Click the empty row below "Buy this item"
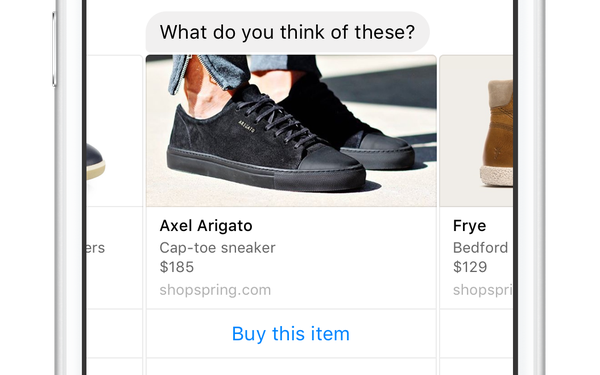This screenshot has height=375, width=600. point(291,367)
